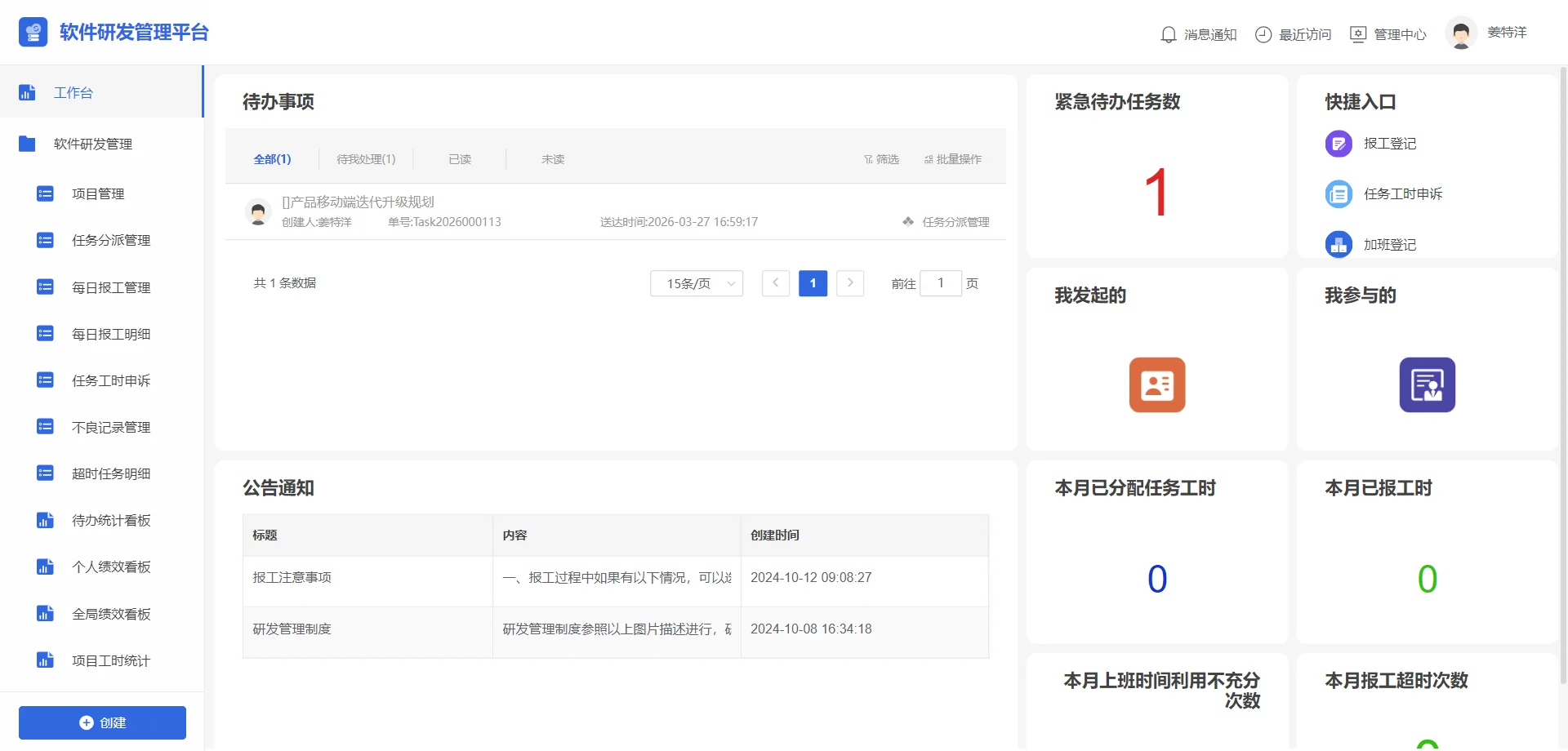1568x751 pixels.
Task: Open 报工登记 shortcut icon
Action: pos(1339,144)
